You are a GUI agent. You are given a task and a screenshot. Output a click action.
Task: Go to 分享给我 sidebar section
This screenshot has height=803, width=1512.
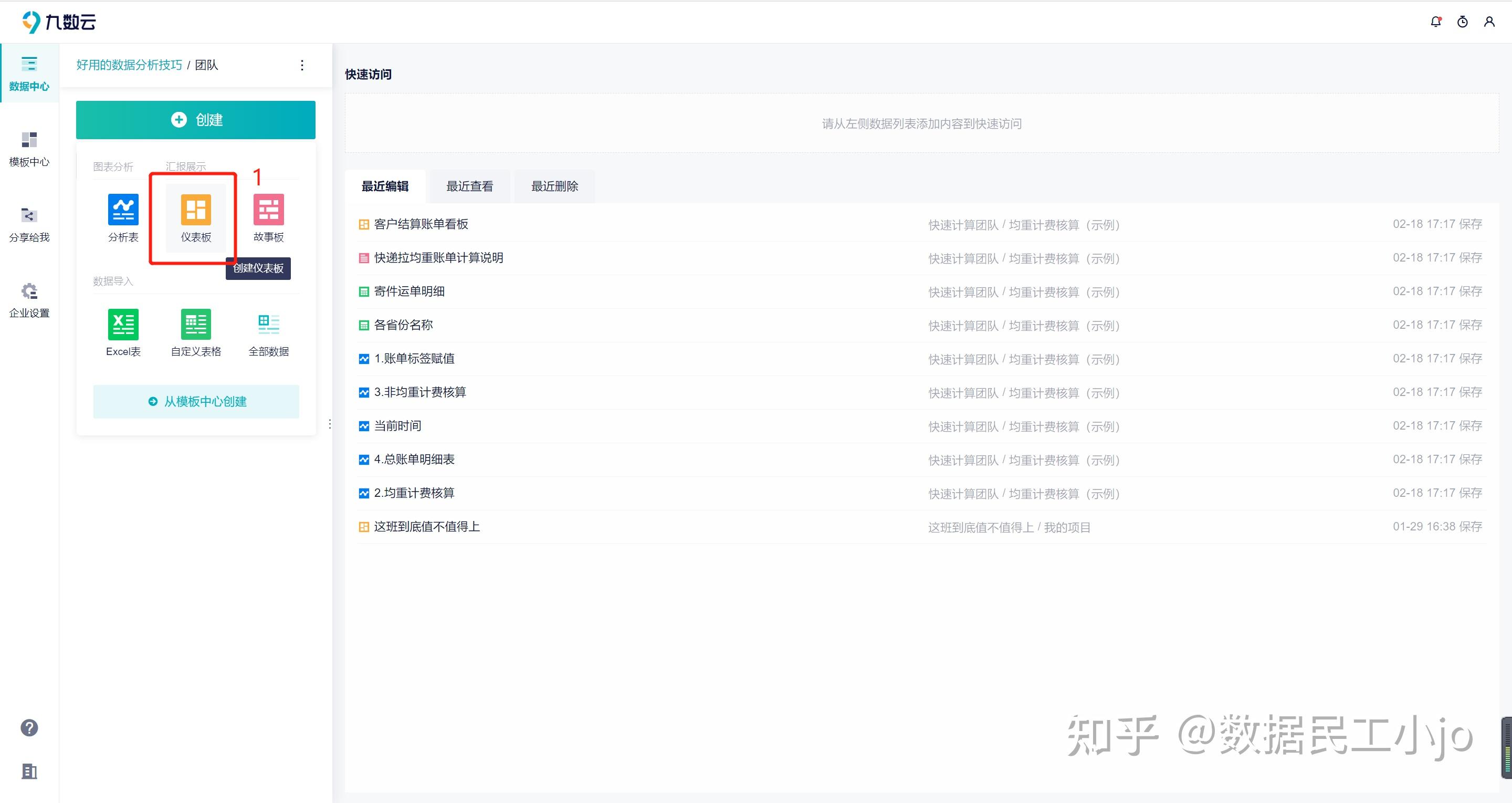[29, 225]
